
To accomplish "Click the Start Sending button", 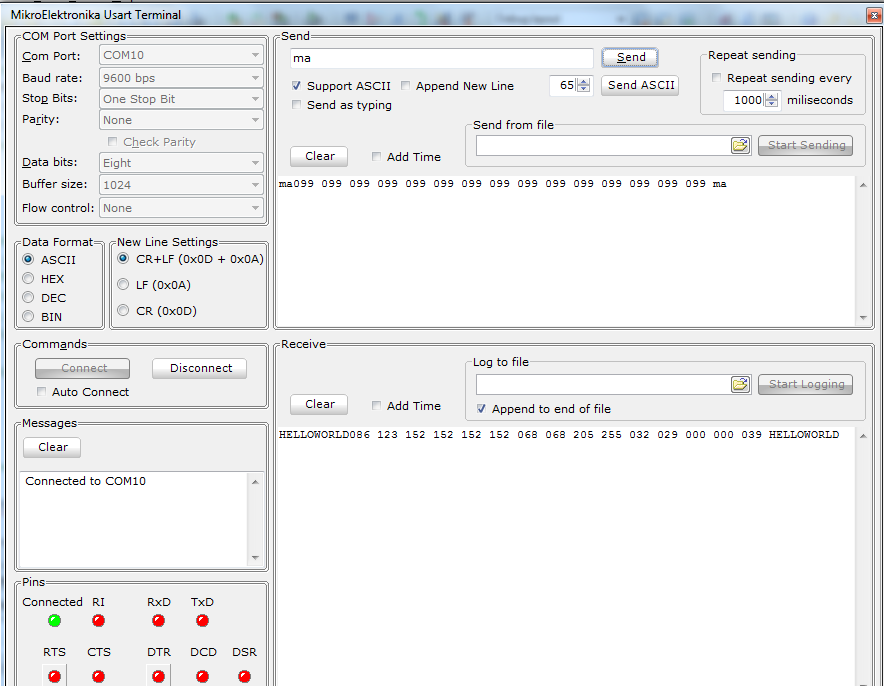I will 806,145.
